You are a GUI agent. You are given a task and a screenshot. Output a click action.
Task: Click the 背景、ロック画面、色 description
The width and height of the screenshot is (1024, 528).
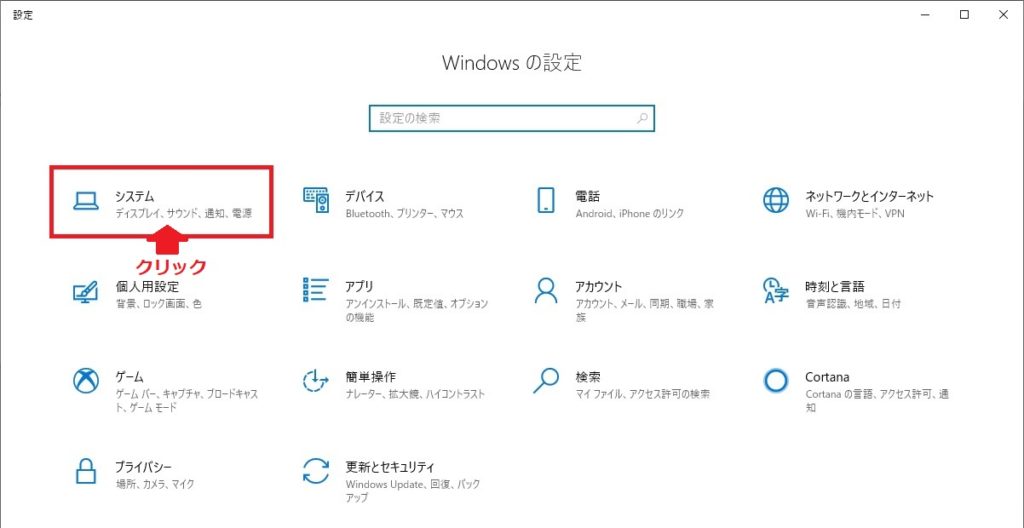coord(159,304)
